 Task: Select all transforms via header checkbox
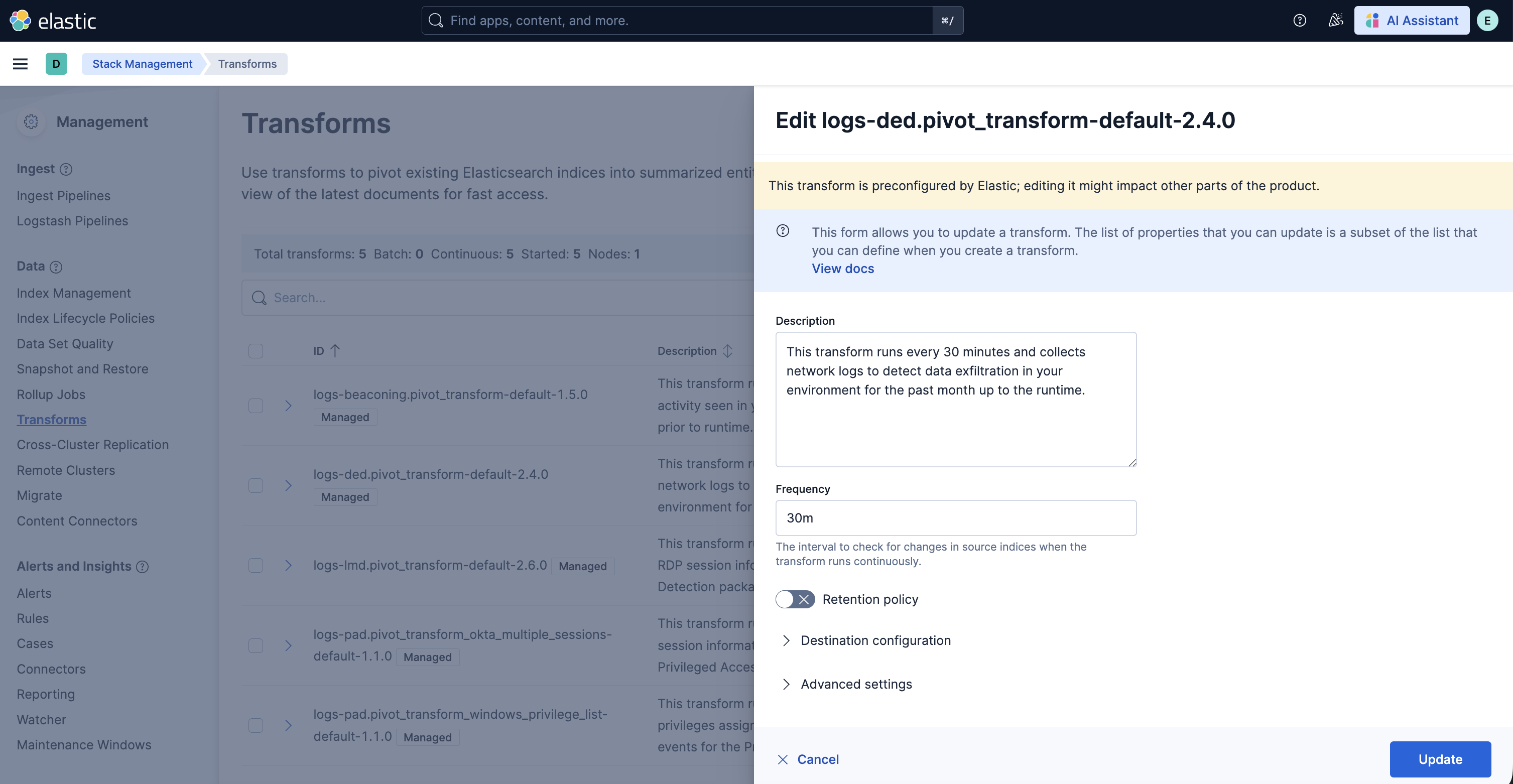[256, 351]
